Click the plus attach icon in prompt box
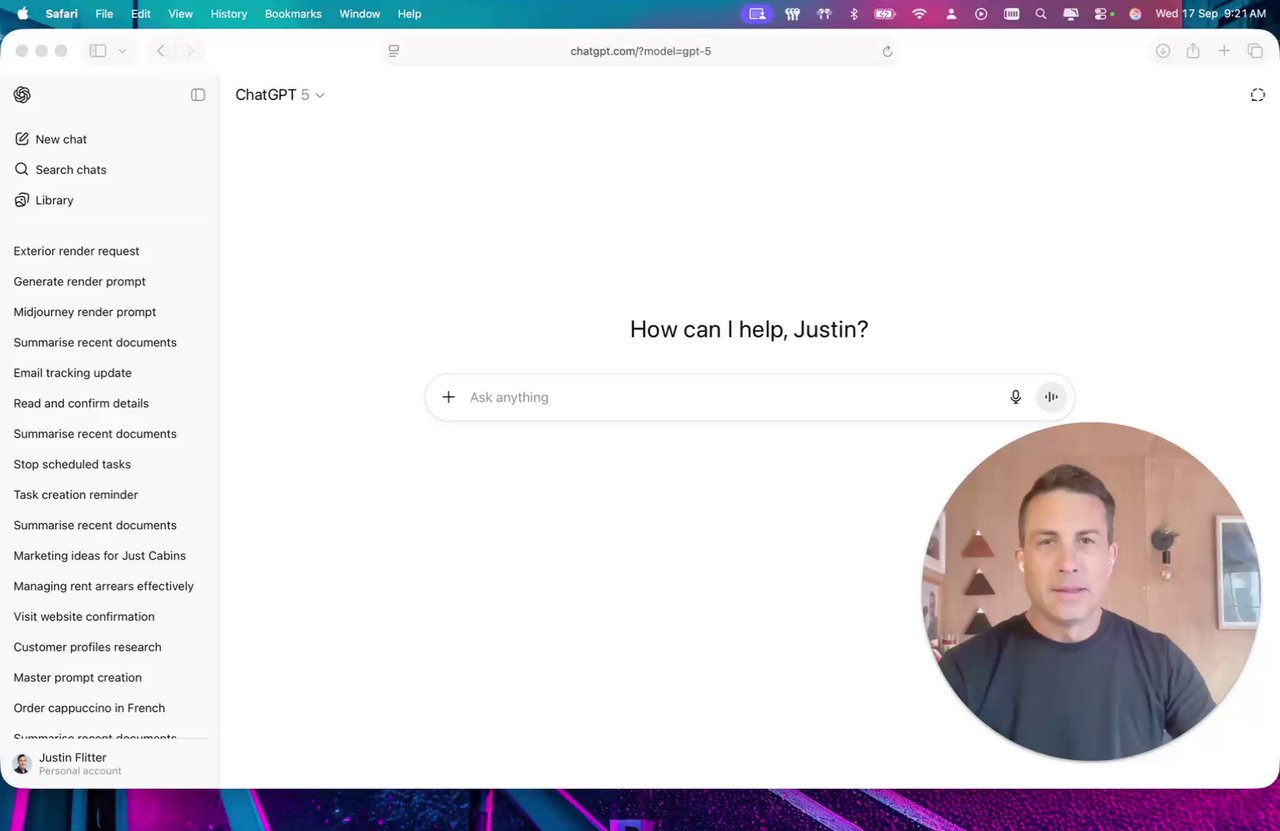This screenshot has width=1280, height=831. coord(448,397)
